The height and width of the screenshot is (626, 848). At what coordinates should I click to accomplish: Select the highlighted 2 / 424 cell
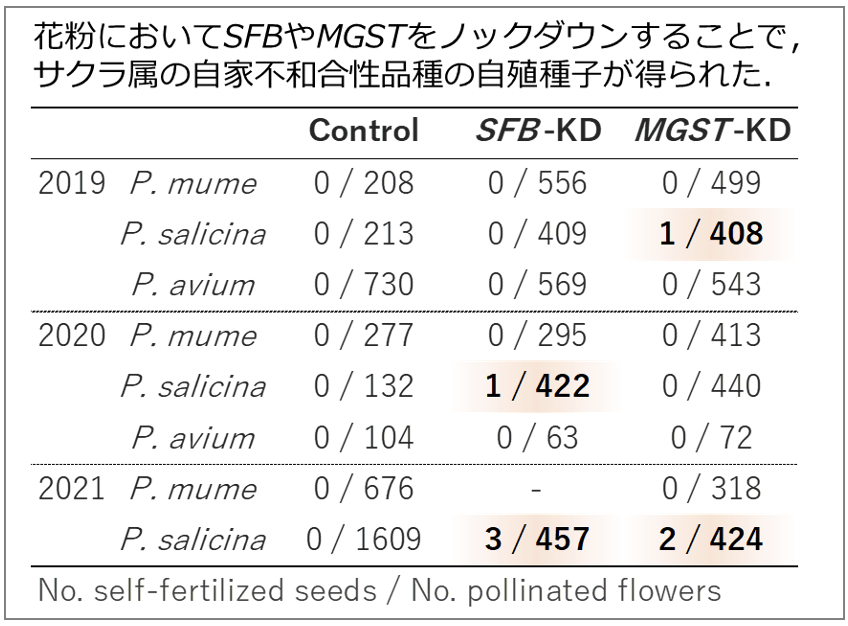coord(711,539)
